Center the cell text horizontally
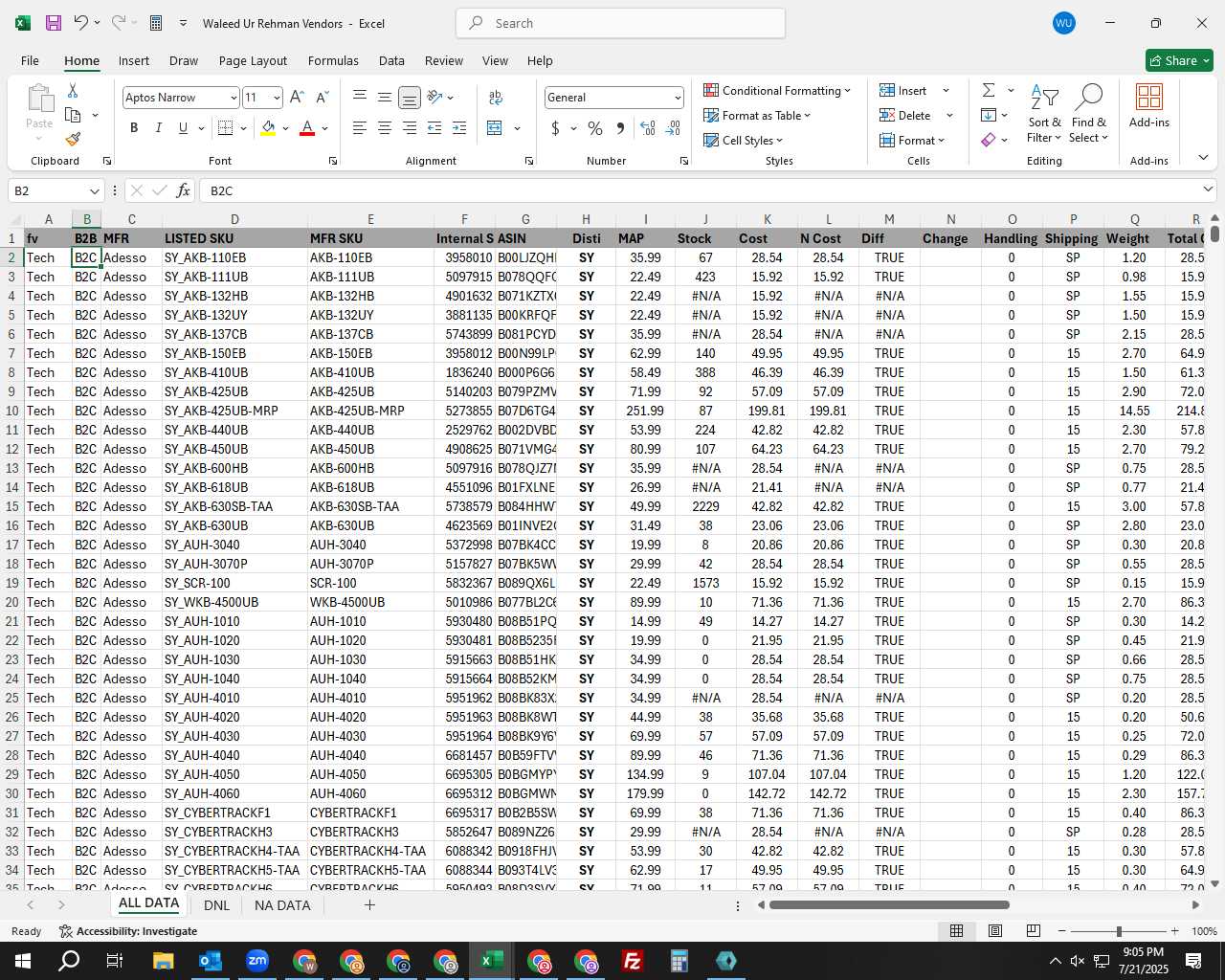Screen dimensions: 1225x980 pyautogui.click(x=385, y=128)
